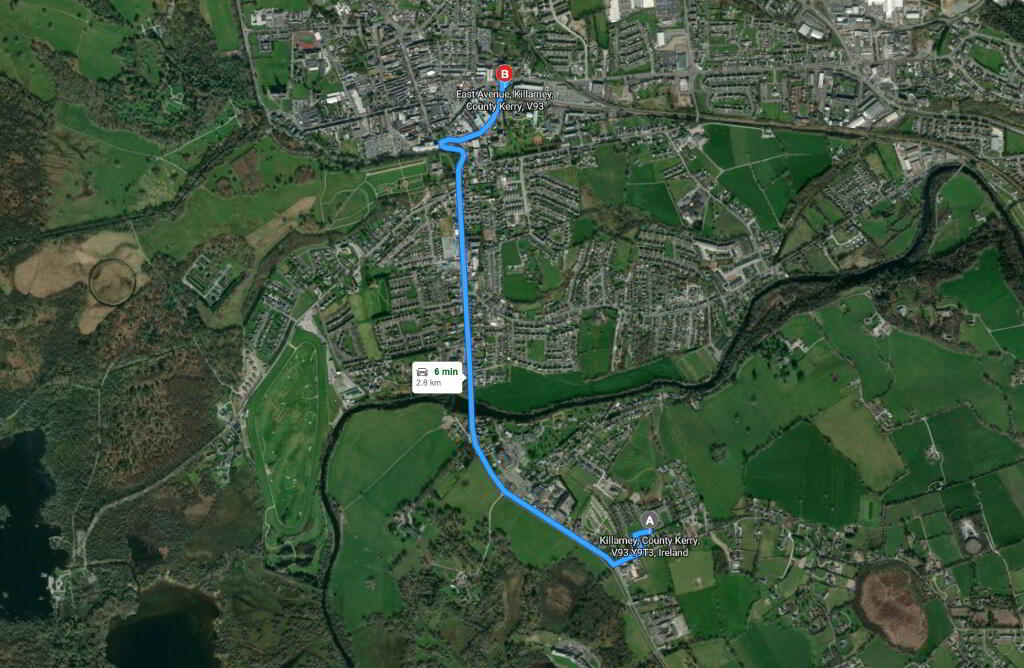Click the 2.8 km distance text
The height and width of the screenshot is (668, 1024).
pos(428,383)
